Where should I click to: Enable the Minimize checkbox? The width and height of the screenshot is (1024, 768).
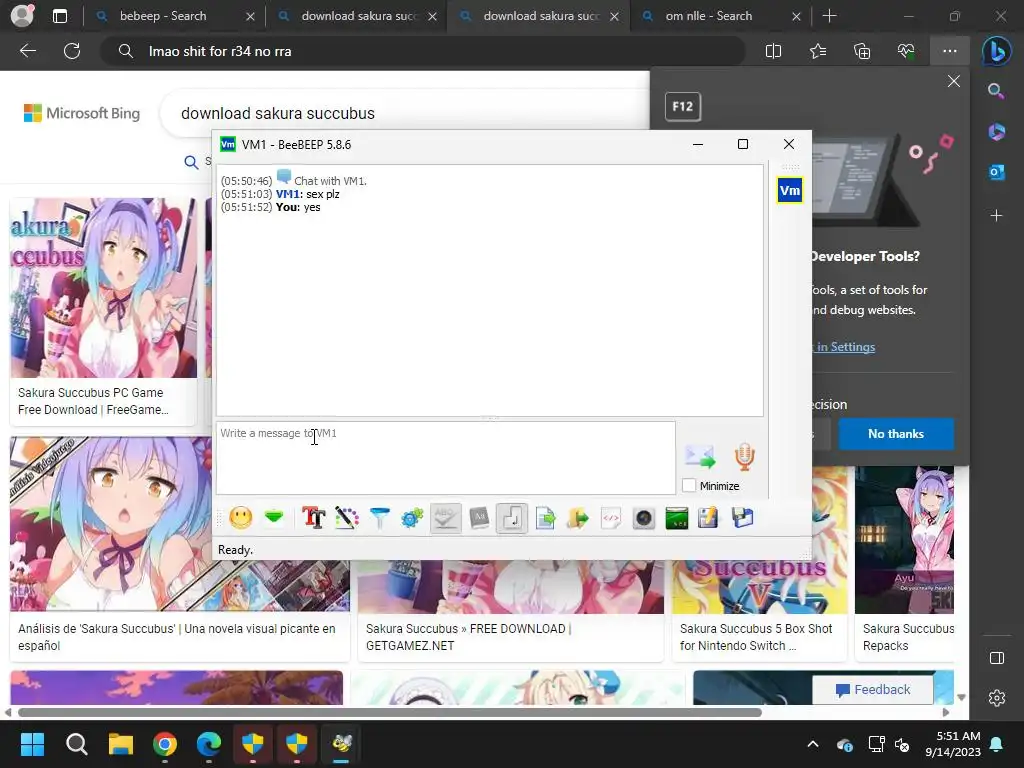point(688,485)
